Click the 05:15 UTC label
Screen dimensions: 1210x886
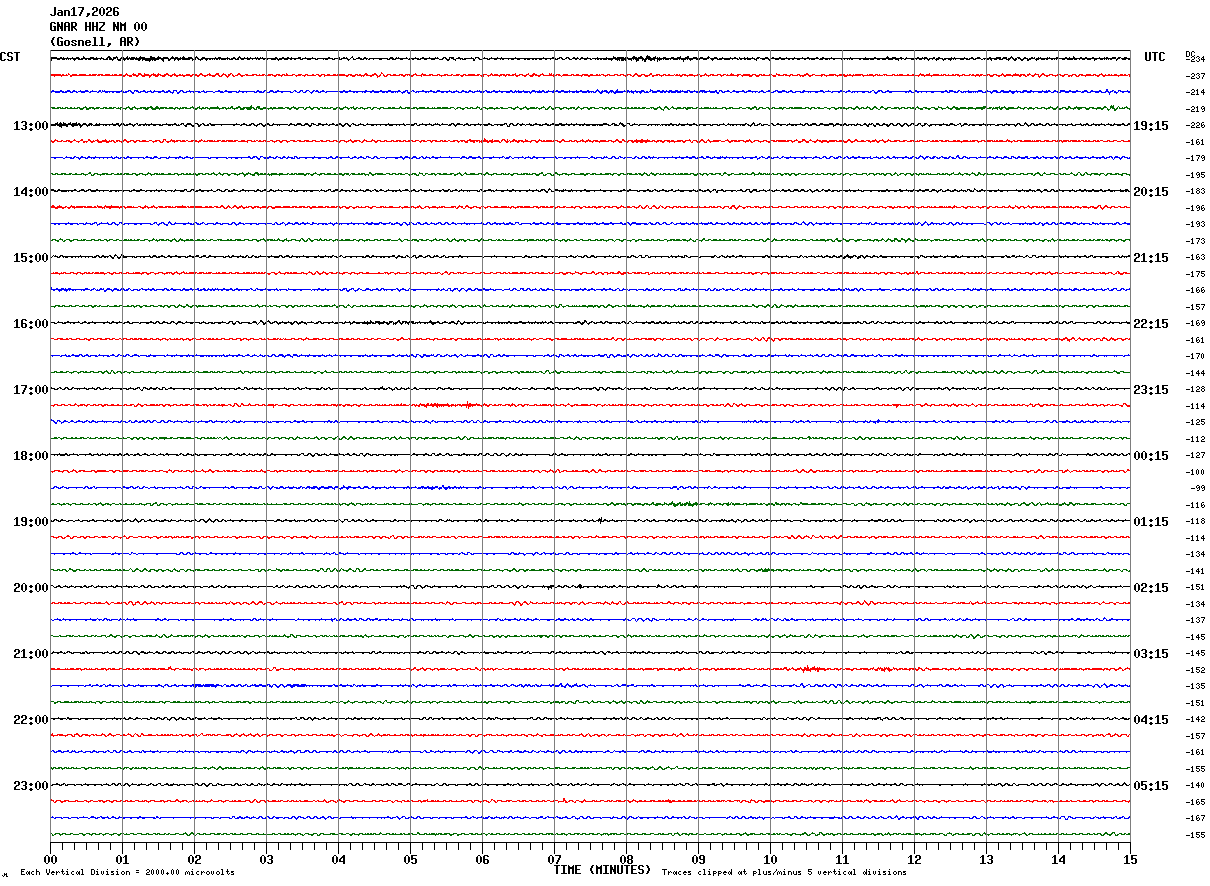point(1150,786)
